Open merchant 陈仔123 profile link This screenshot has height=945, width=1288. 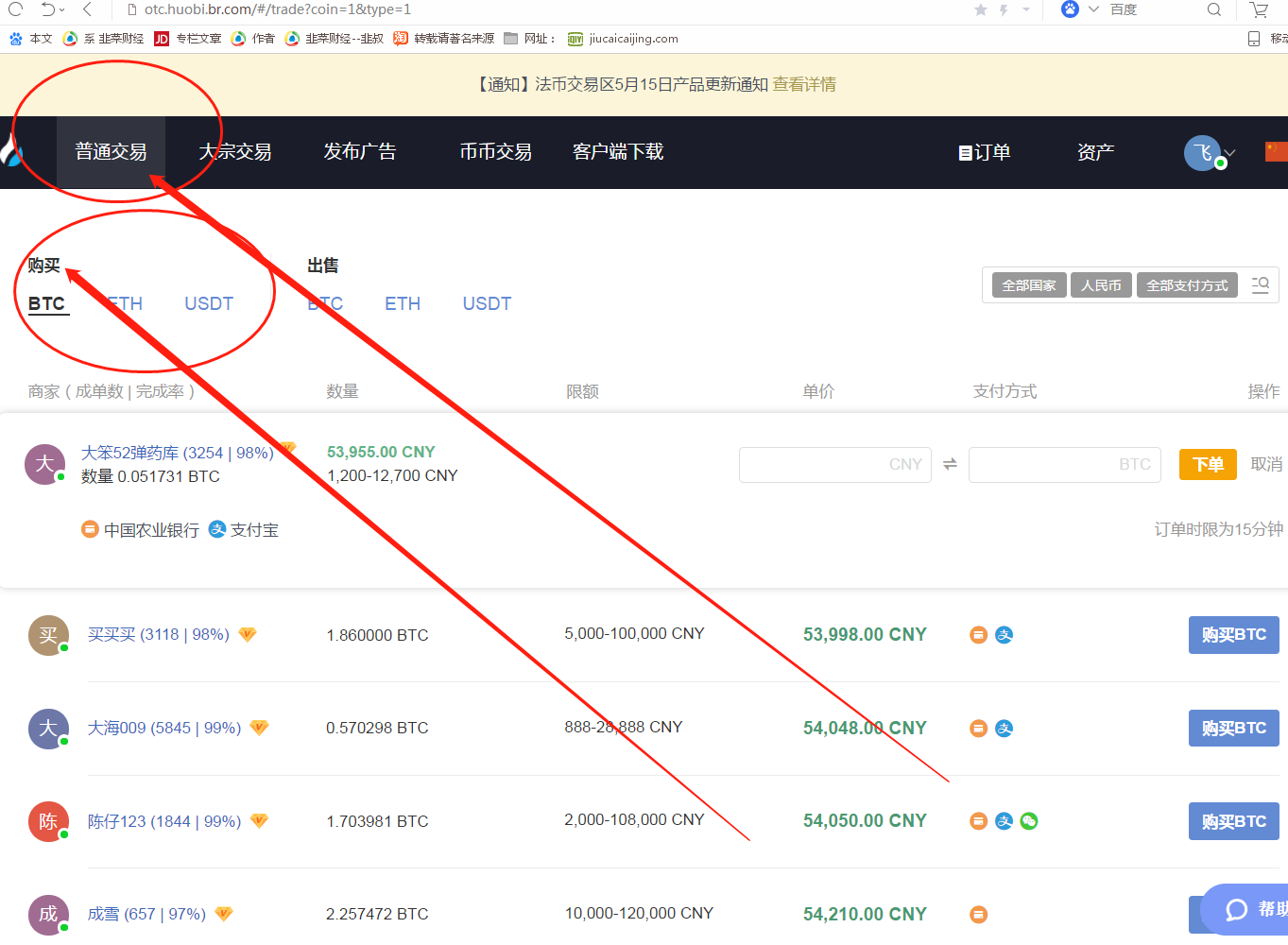[164, 821]
